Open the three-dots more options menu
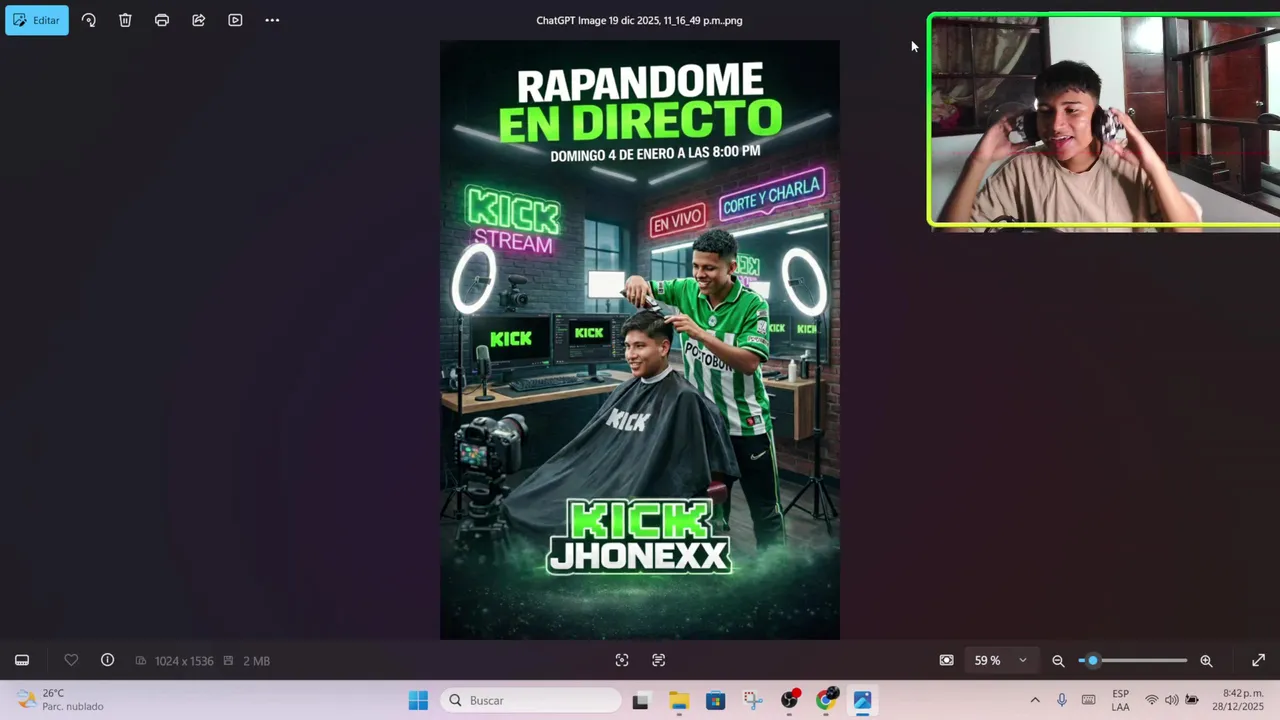 pos(272,20)
